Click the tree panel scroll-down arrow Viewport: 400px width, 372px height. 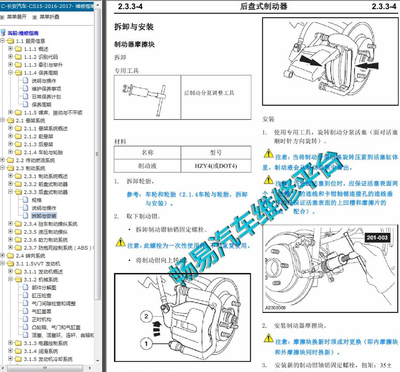[x=98, y=361]
